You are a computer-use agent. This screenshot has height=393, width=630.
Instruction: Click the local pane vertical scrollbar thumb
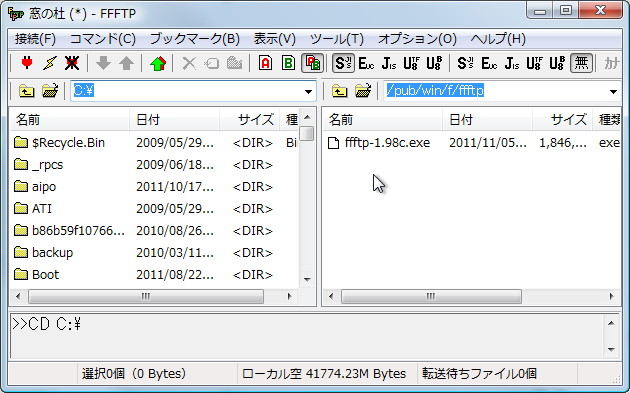(x=307, y=133)
